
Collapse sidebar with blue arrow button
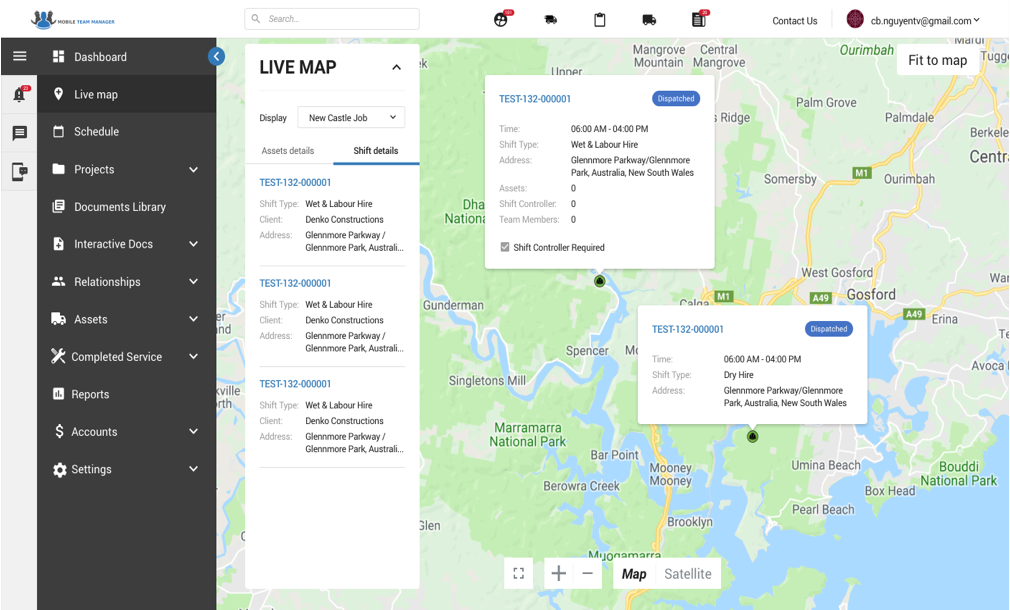tap(216, 57)
